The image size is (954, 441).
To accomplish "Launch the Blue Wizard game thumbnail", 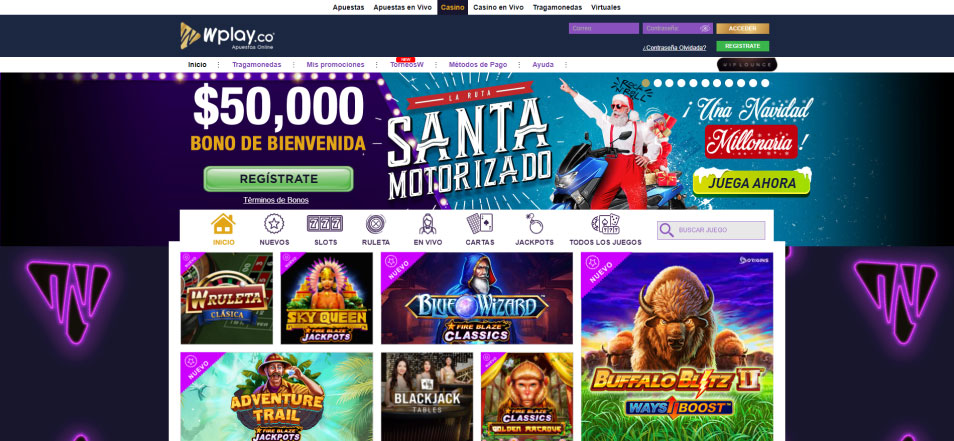I will pyautogui.click(x=476, y=298).
